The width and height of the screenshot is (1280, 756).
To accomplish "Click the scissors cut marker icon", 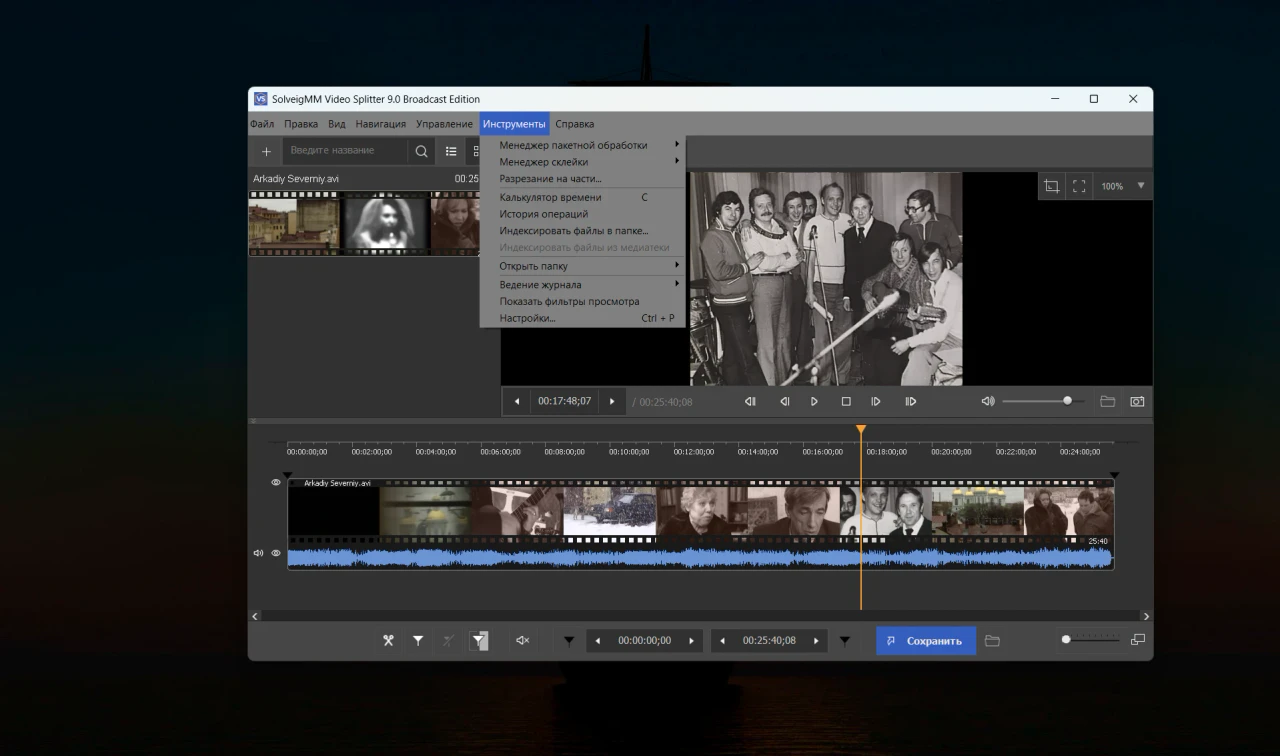I will pyautogui.click(x=388, y=641).
